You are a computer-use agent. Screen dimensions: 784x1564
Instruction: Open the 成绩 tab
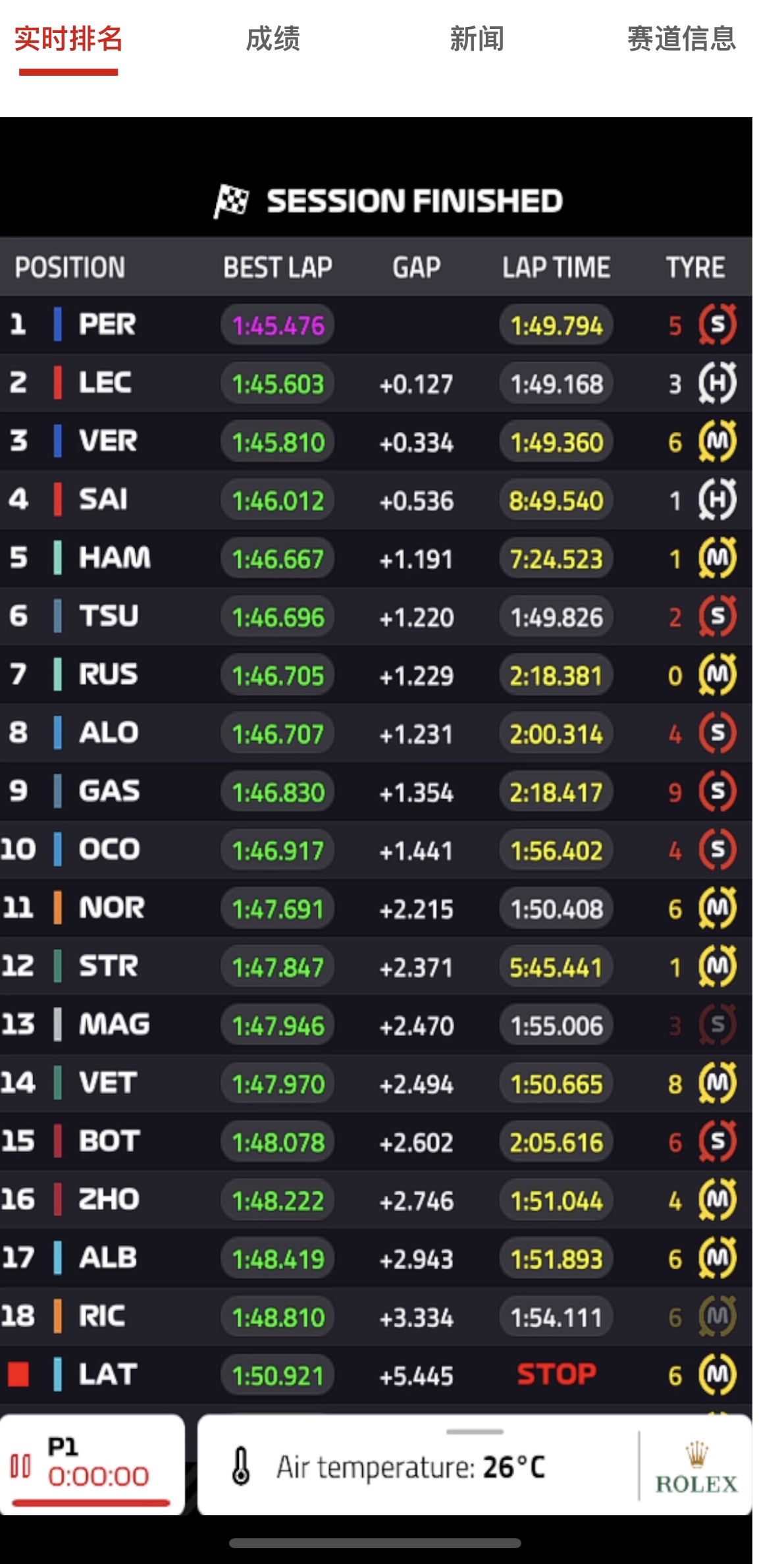(x=273, y=40)
